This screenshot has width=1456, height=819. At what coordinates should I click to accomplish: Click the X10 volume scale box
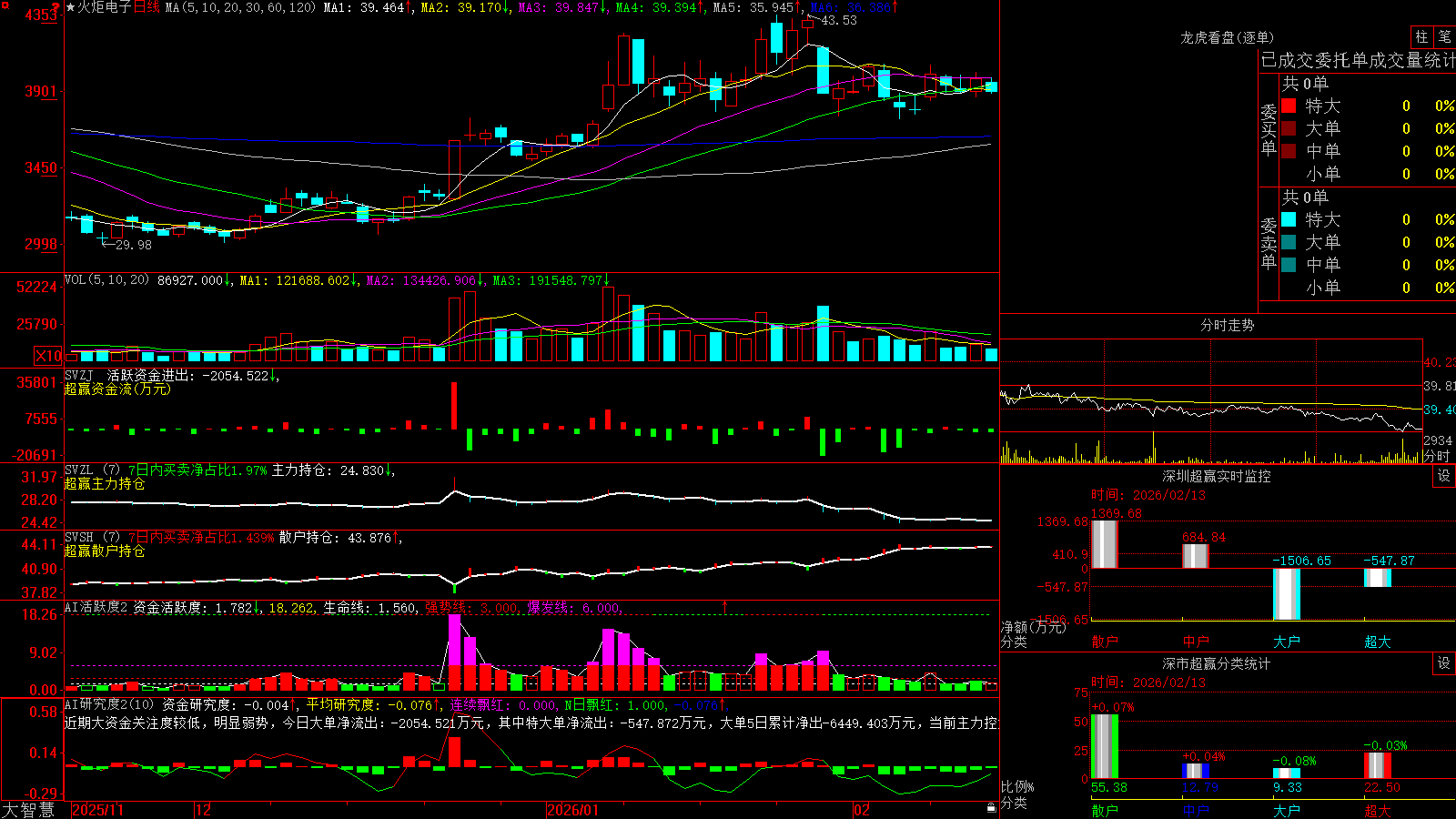[48, 357]
